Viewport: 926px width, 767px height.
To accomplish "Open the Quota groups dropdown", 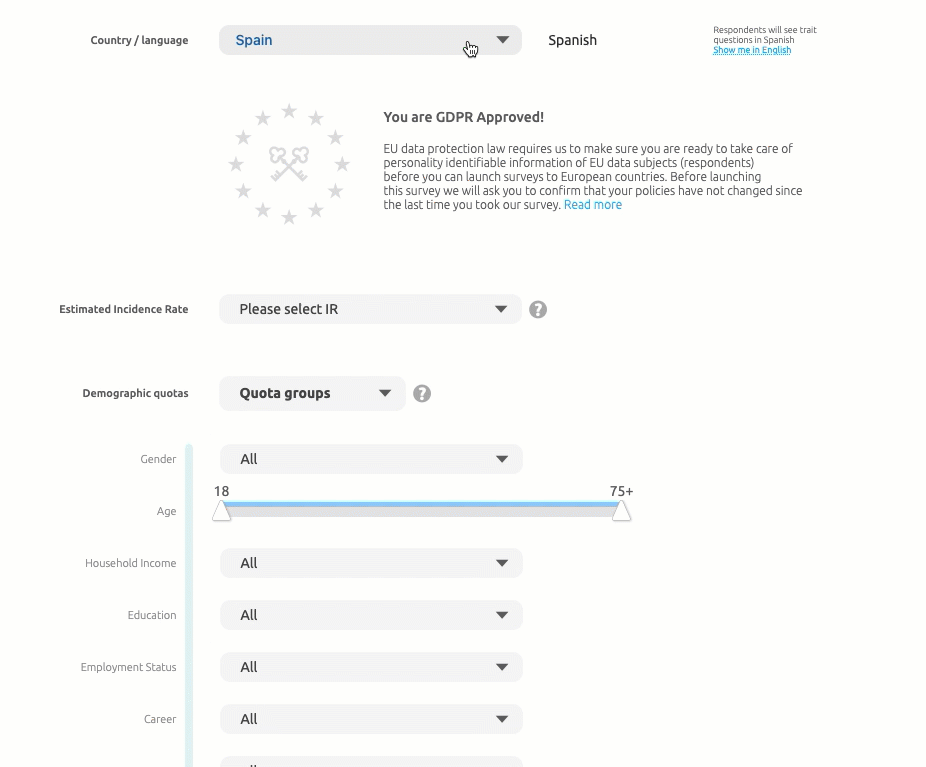I will coord(312,393).
